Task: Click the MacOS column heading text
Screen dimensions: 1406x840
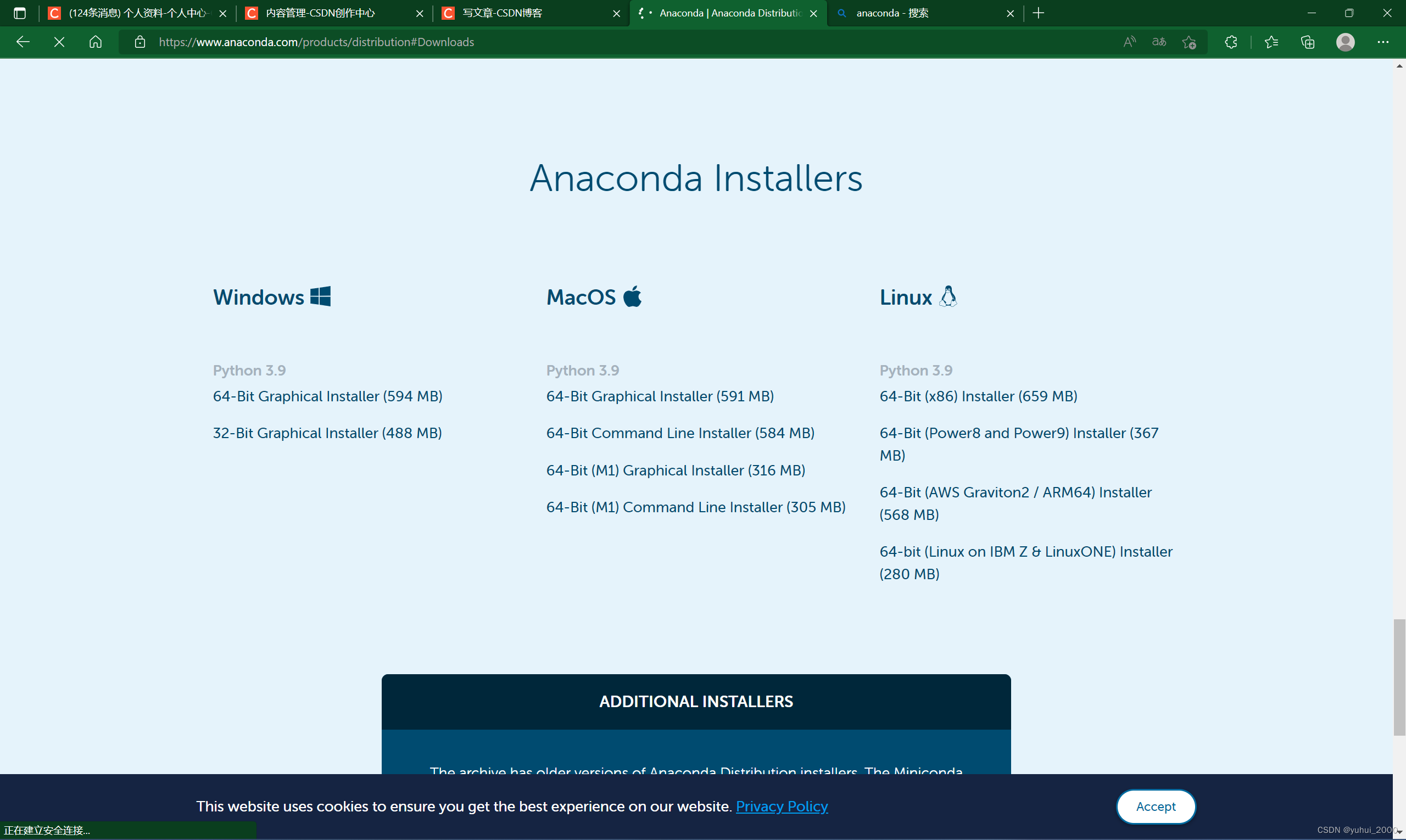Action: [x=581, y=297]
